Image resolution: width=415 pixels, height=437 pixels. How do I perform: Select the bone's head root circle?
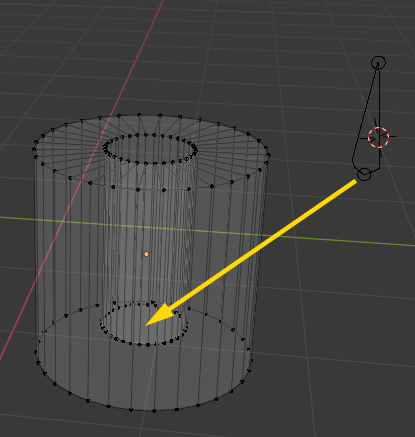point(364,174)
